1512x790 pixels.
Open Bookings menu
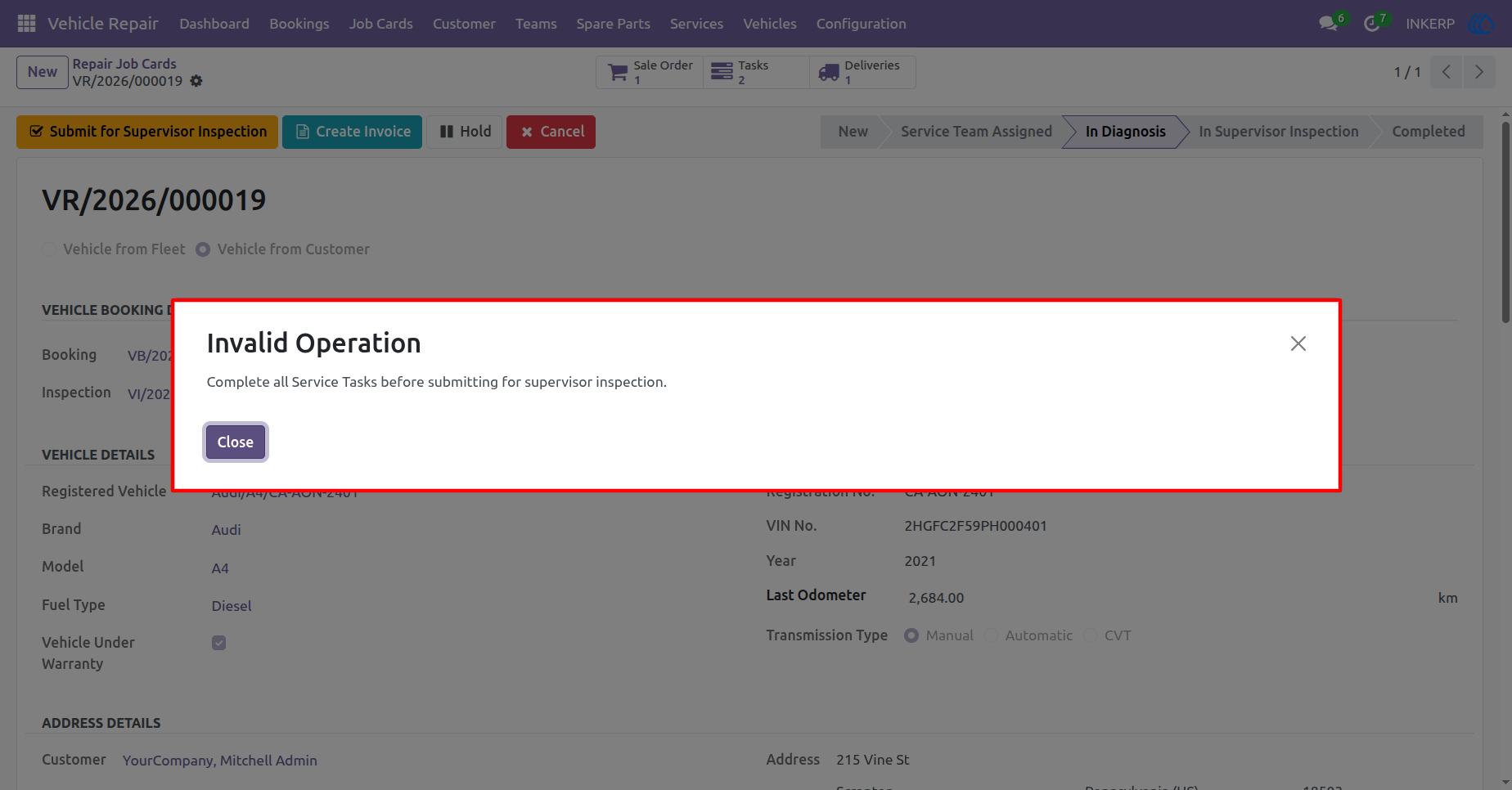pyautogui.click(x=299, y=24)
